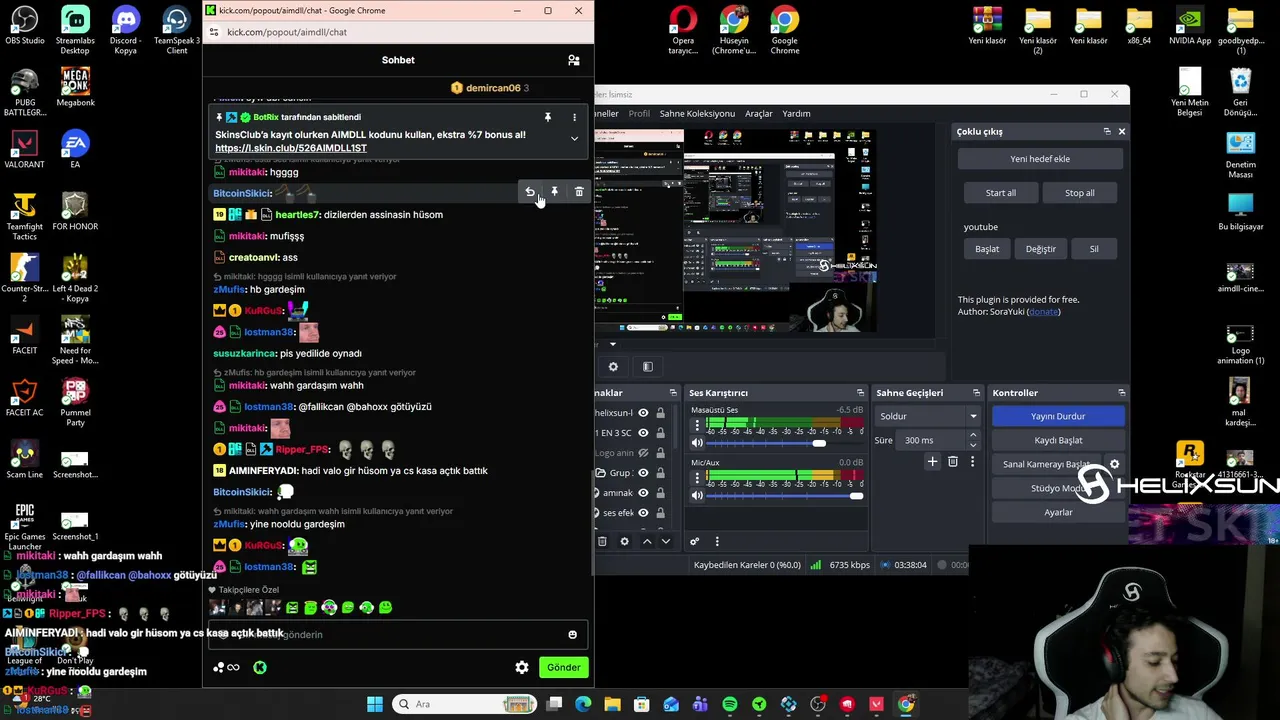The width and height of the screenshot is (1280, 720).
Task: Remove the scene transition with trash icon
Action: (953, 462)
